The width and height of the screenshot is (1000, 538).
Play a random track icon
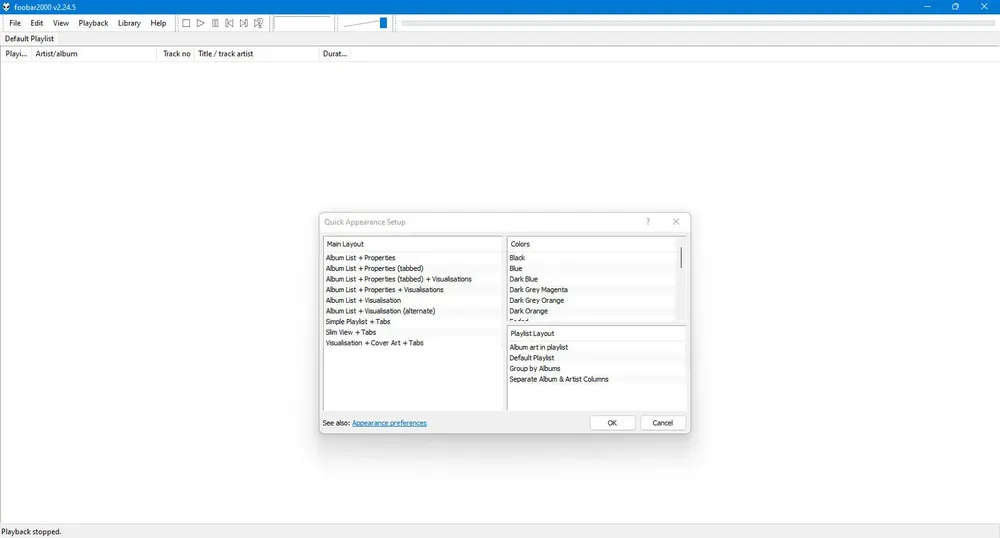pos(259,23)
